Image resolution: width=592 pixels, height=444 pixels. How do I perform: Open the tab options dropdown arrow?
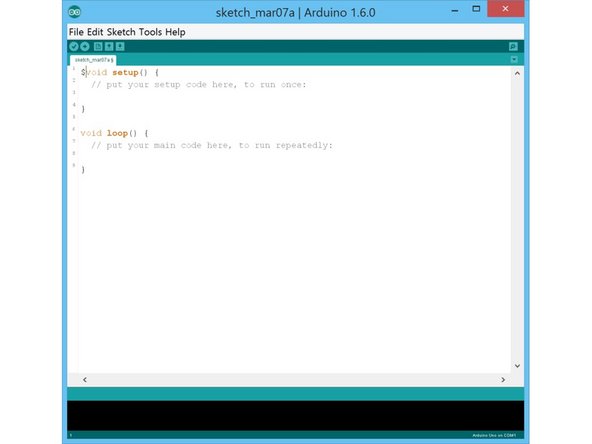(x=514, y=59)
